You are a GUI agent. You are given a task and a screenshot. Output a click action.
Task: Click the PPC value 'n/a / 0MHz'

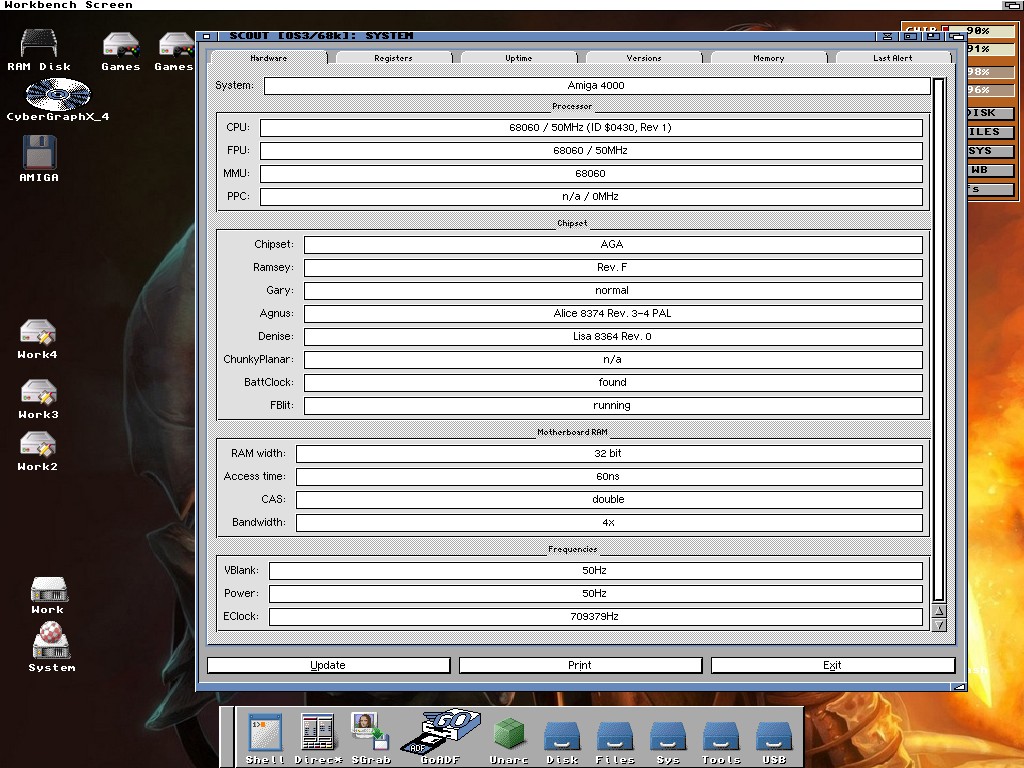(x=590, y=197)
